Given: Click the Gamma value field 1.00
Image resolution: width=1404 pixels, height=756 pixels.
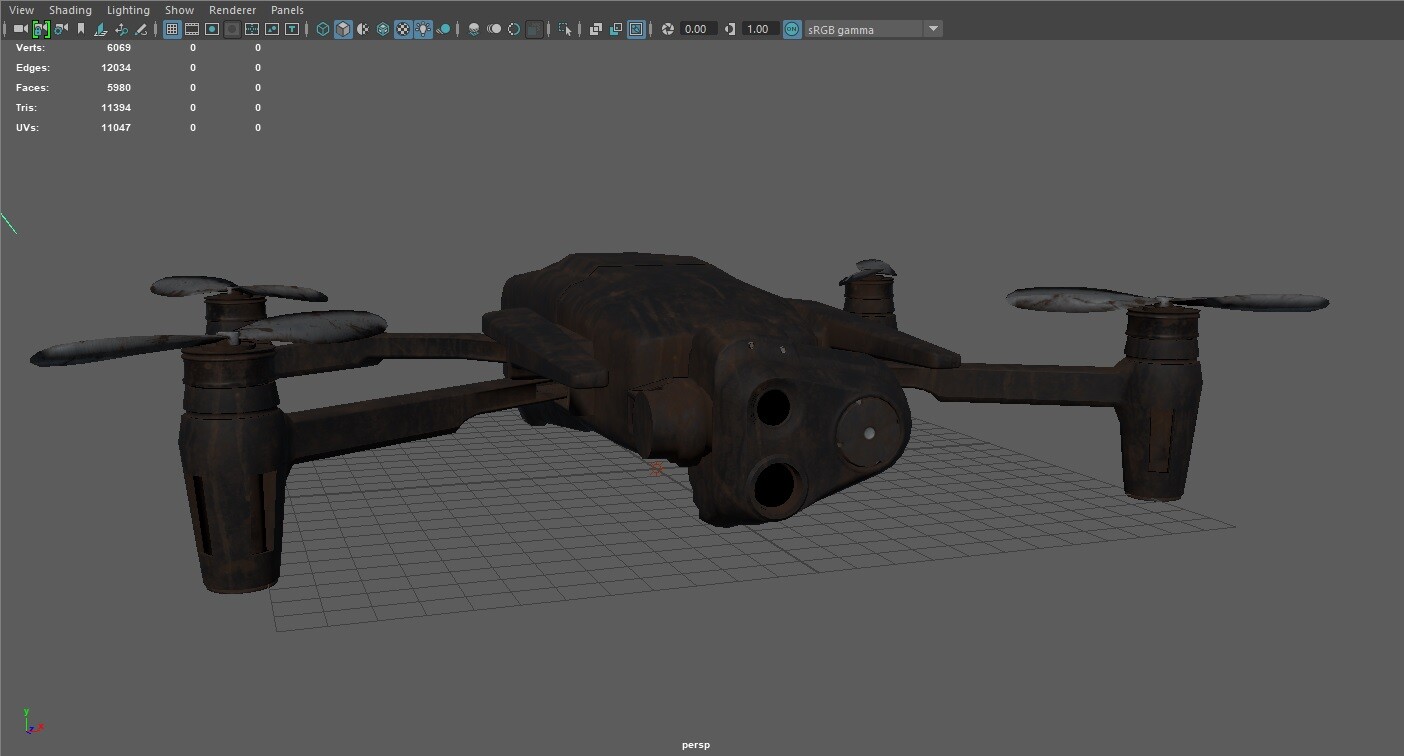Looking at the screenshot, I should click(759, 29).
